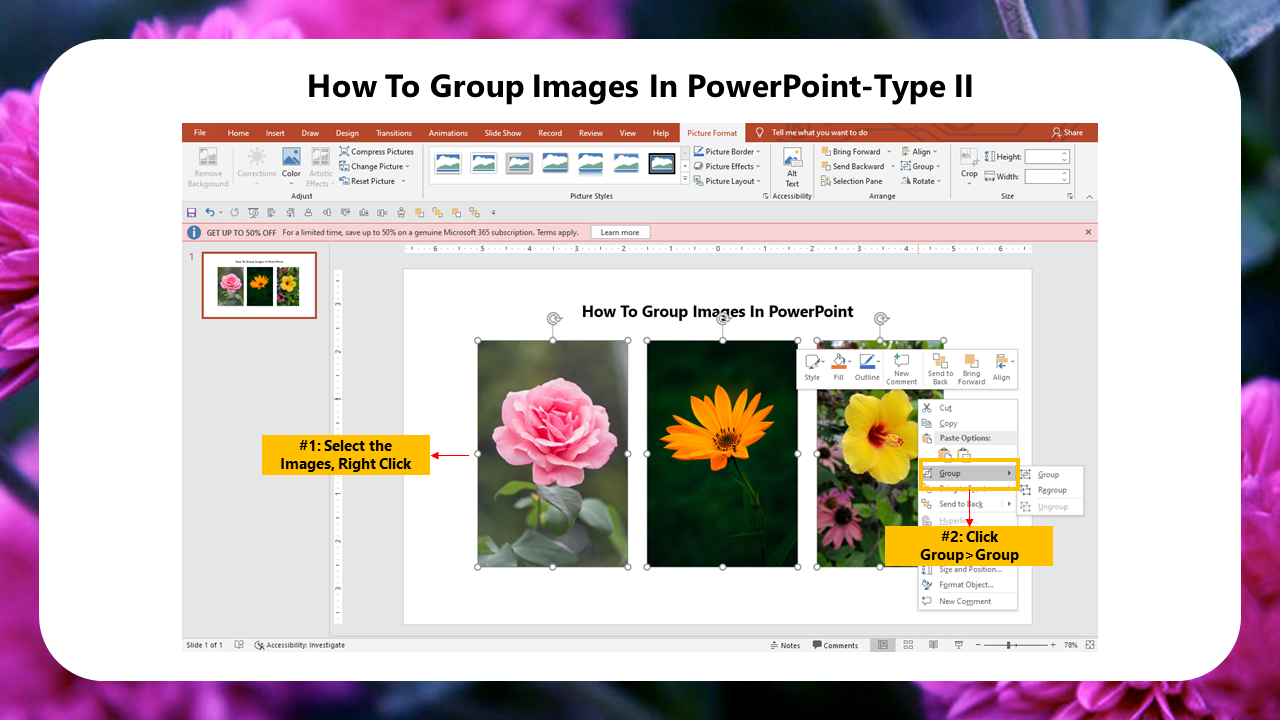Open the Picture Border dropdown
Viewport: 1280px width, 720px height.
(729, 152)
